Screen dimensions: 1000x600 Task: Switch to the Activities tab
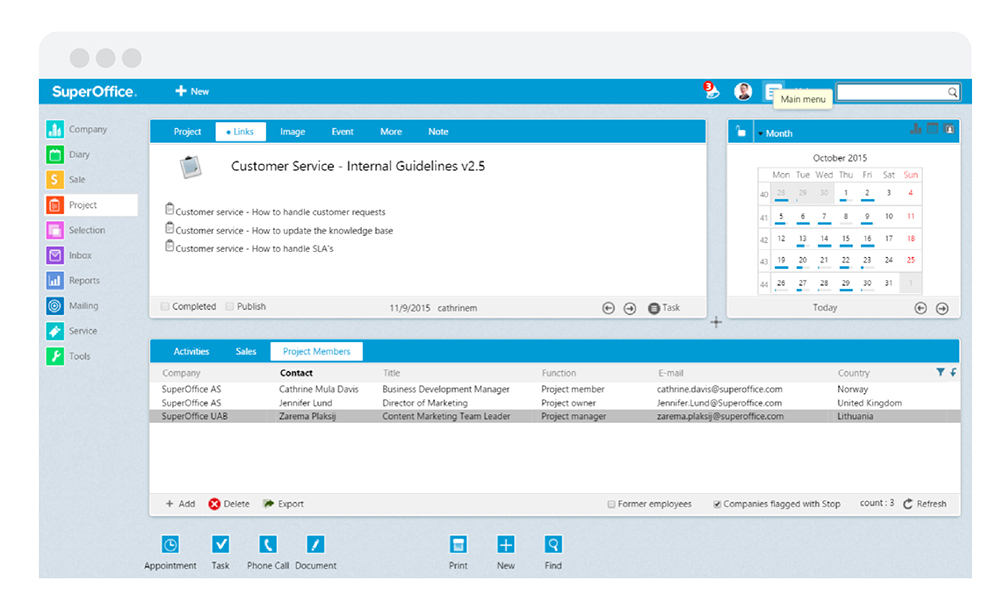[x=191, y=351]
